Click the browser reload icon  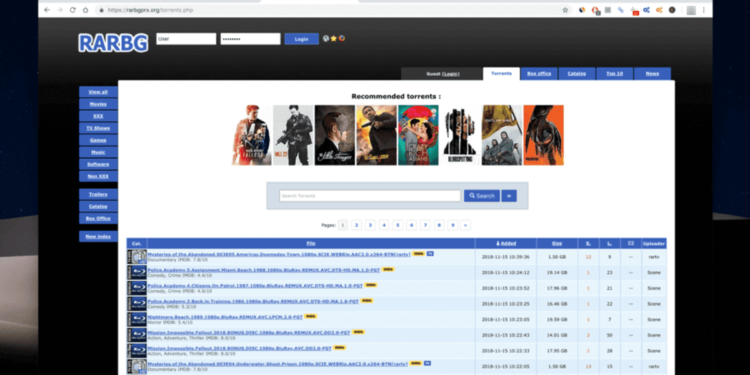pyautogui.click(x=73, y=10)
